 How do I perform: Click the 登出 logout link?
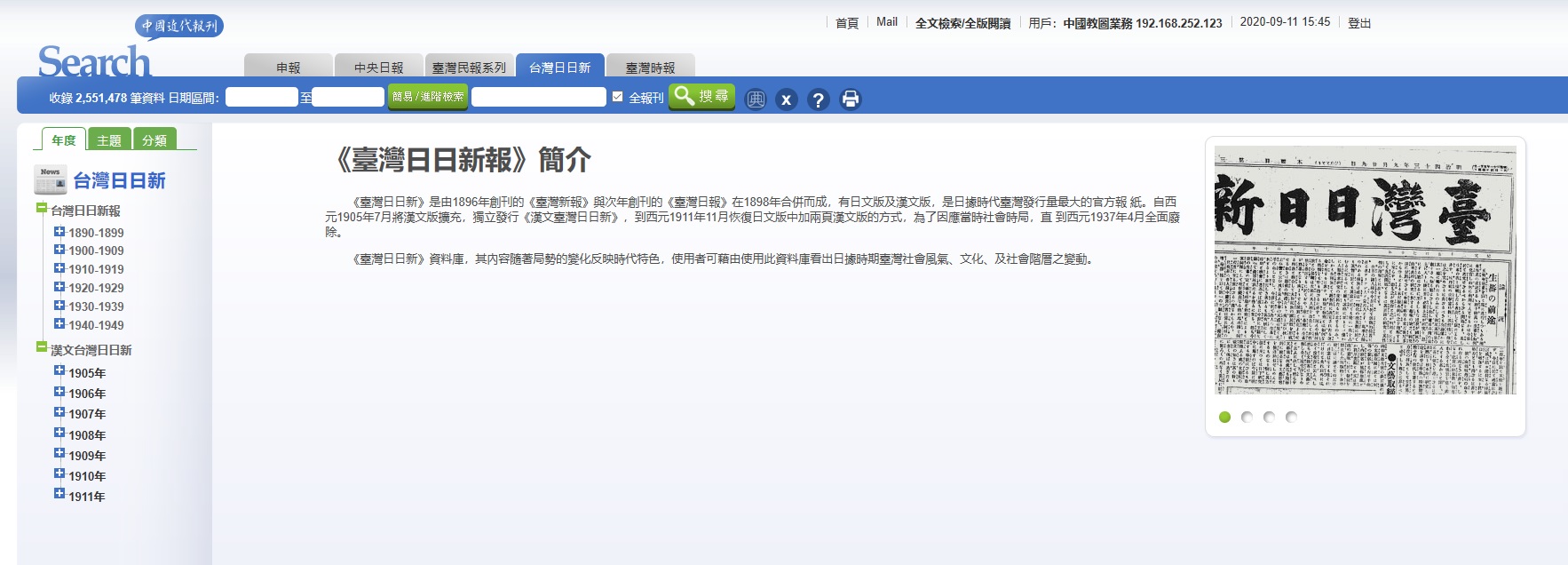pyautogui.click(x=1358, y=23)
